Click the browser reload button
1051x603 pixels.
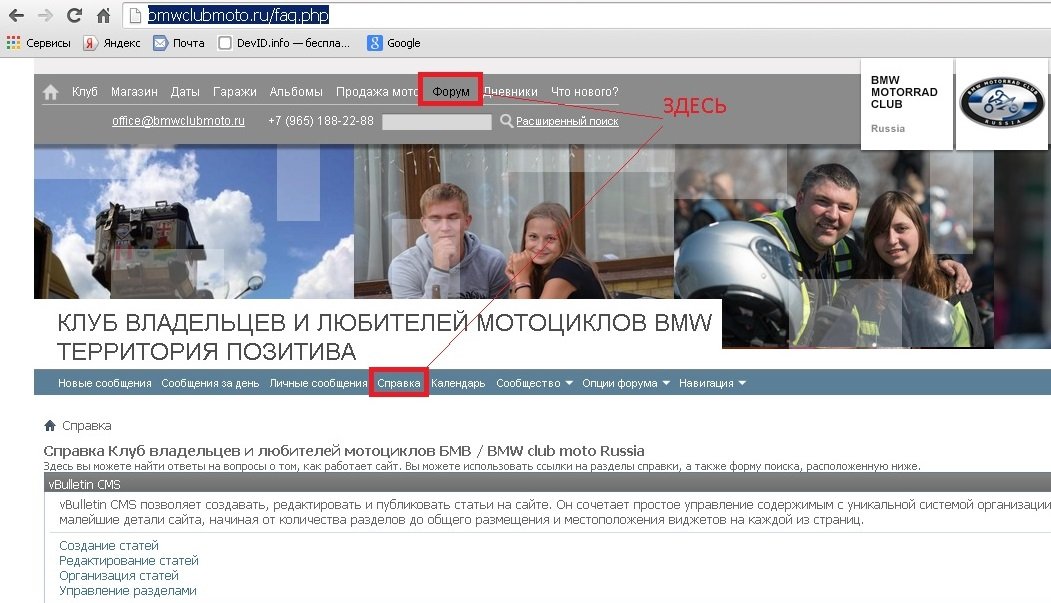point(74,16)
